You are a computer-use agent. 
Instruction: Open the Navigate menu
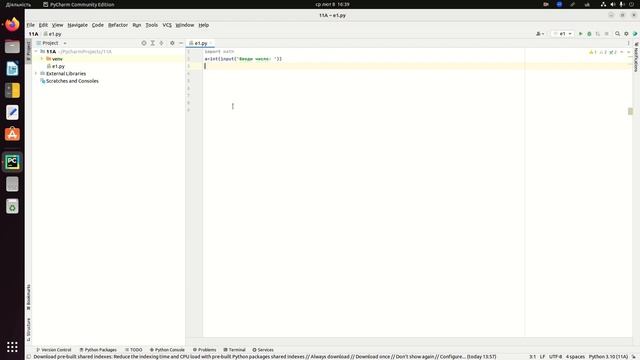(x=78, y=25)
